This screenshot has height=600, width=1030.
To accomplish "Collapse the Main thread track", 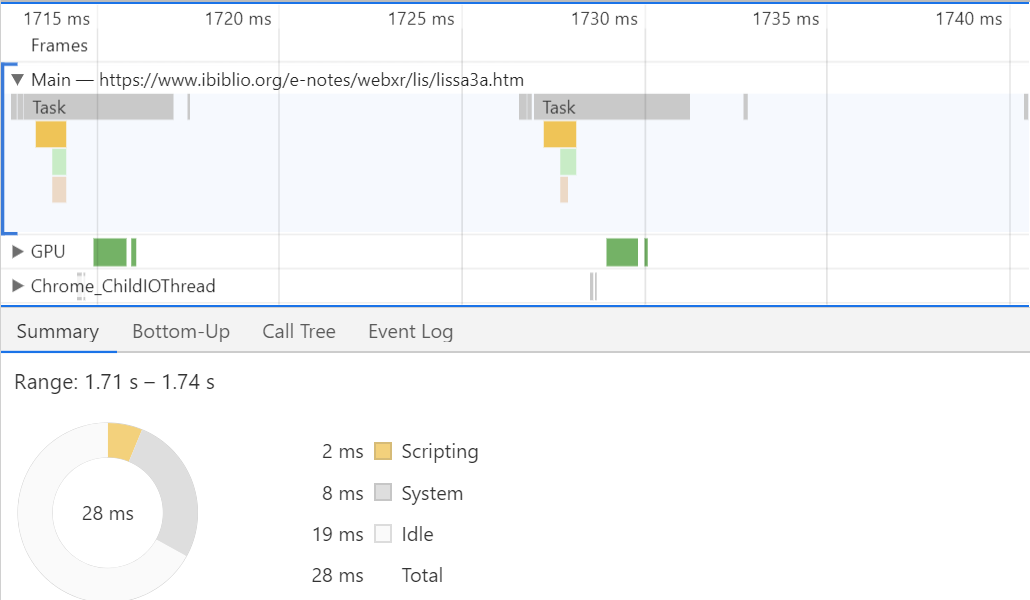I will (x=17, y=80).
